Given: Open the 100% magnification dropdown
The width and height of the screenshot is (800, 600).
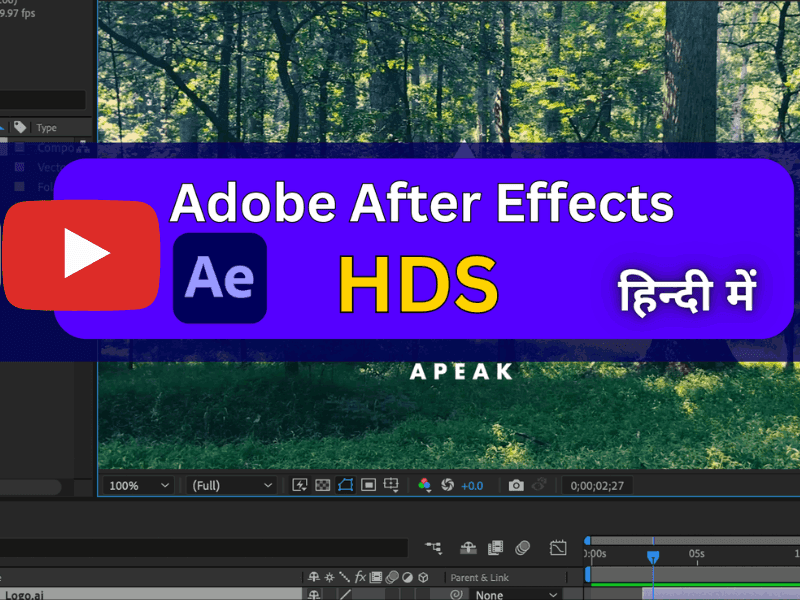Looking at the screenshot, I should pyautogui.click(x=139, y=485).
